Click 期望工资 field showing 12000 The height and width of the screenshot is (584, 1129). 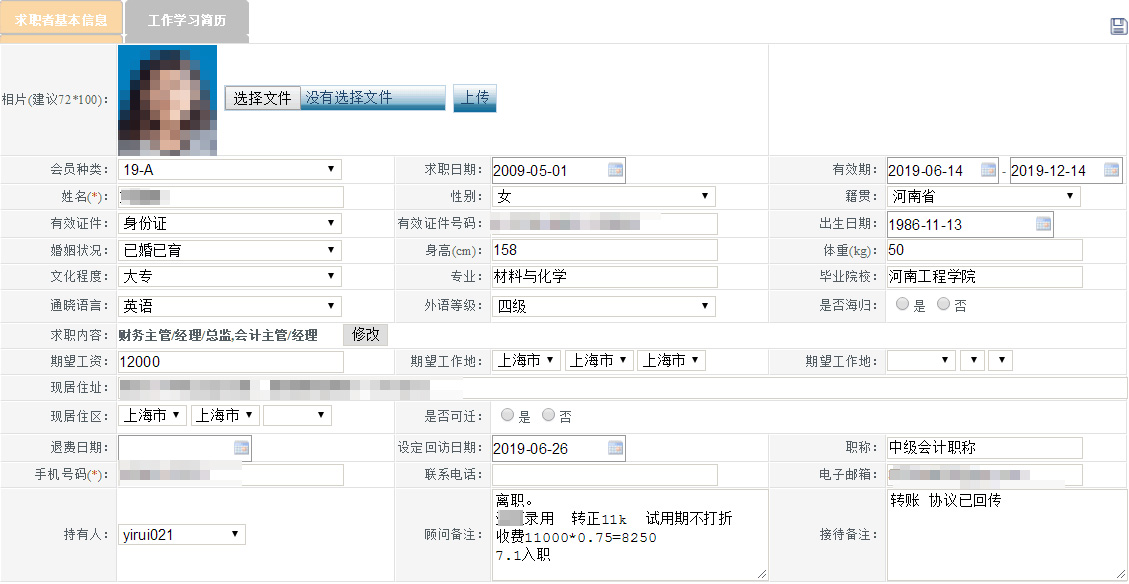[231, 361]
